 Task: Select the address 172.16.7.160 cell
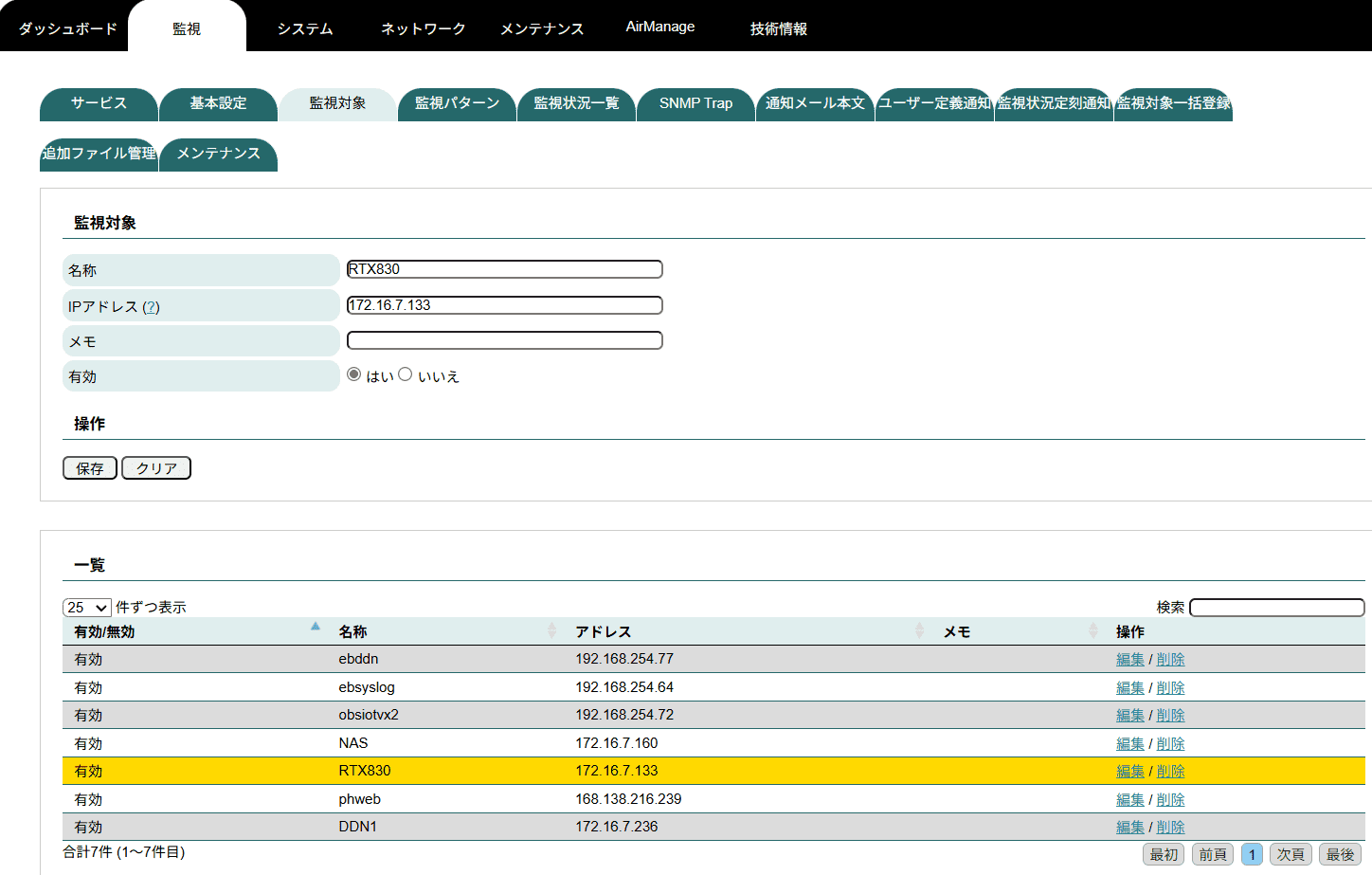(x=617, y=743)
